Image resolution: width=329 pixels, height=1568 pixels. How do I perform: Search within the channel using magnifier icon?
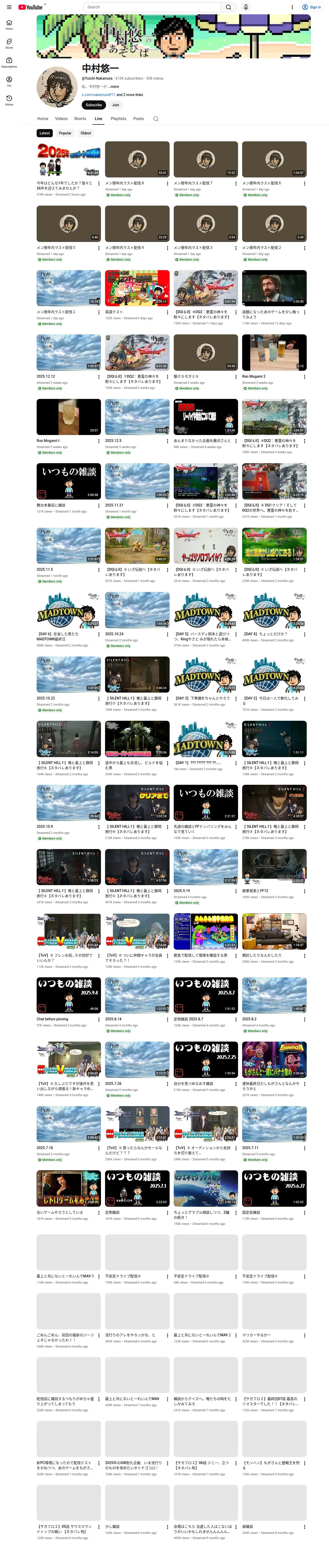156,119
